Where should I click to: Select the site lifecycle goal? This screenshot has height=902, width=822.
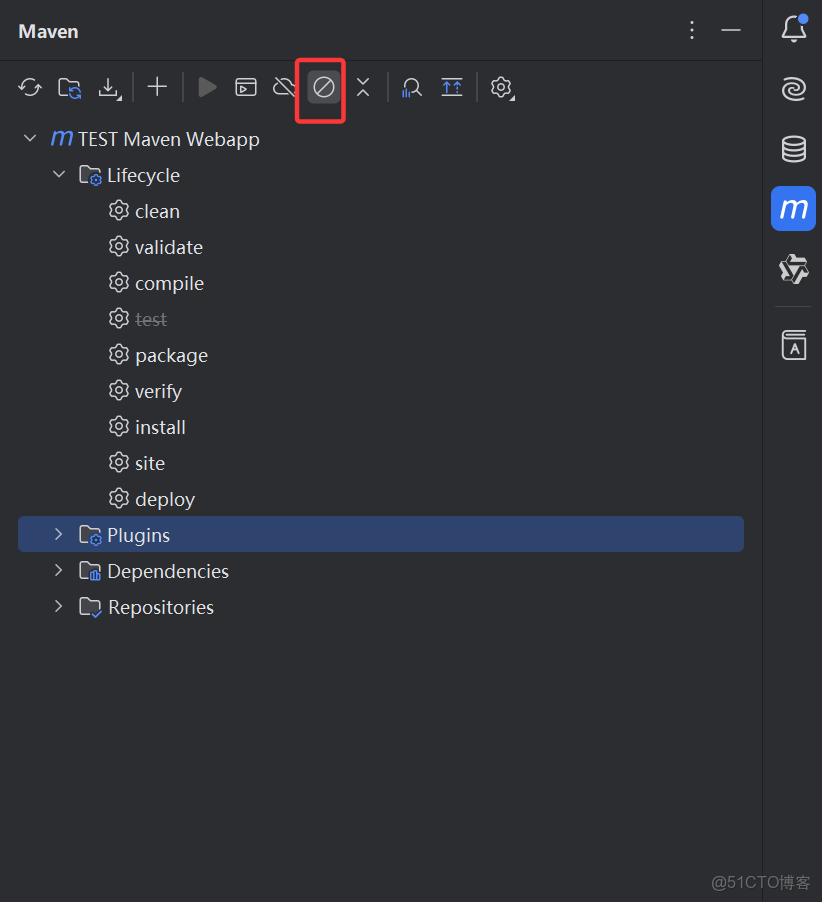pos(150,464)
